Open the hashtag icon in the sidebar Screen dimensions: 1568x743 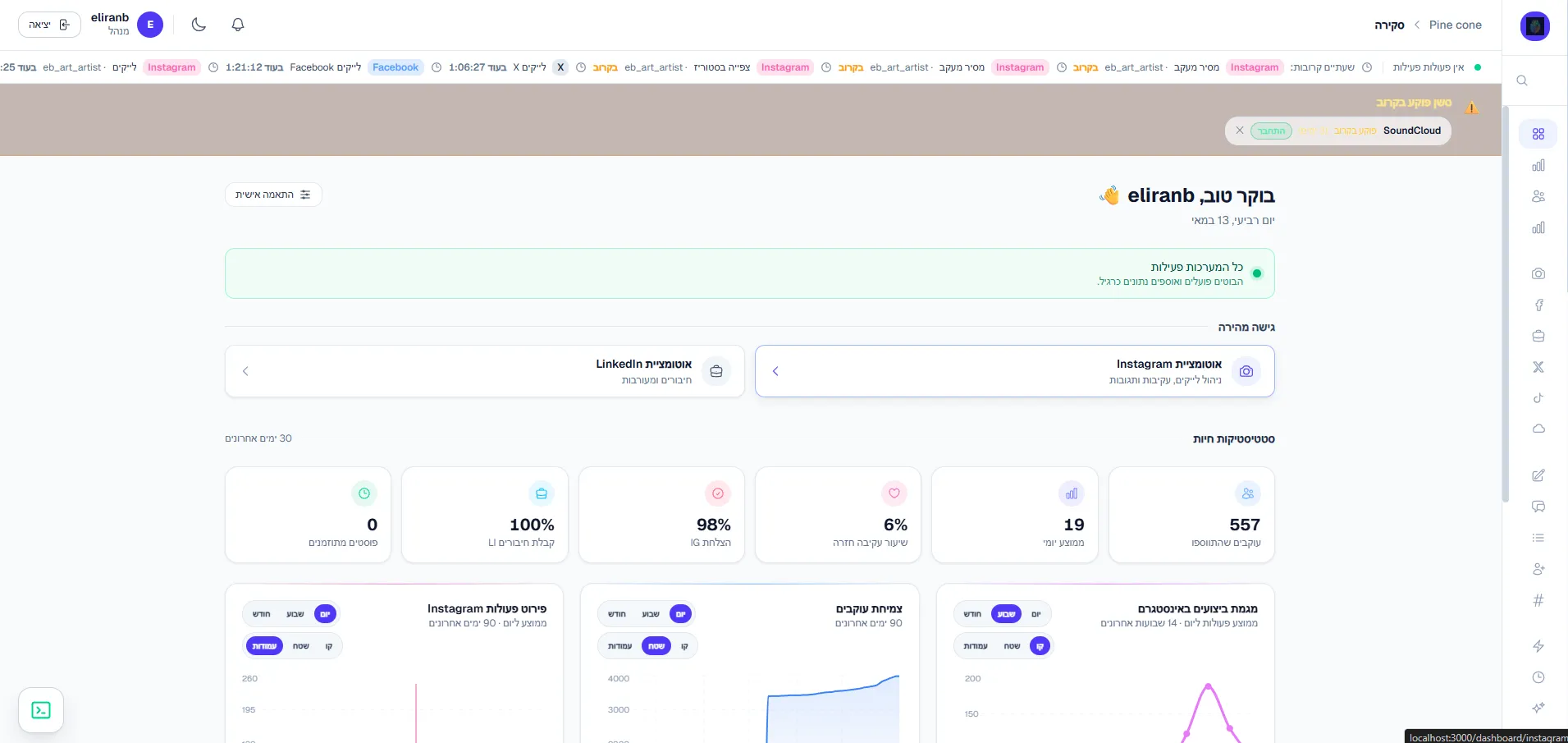click(x=1538, y=600)
